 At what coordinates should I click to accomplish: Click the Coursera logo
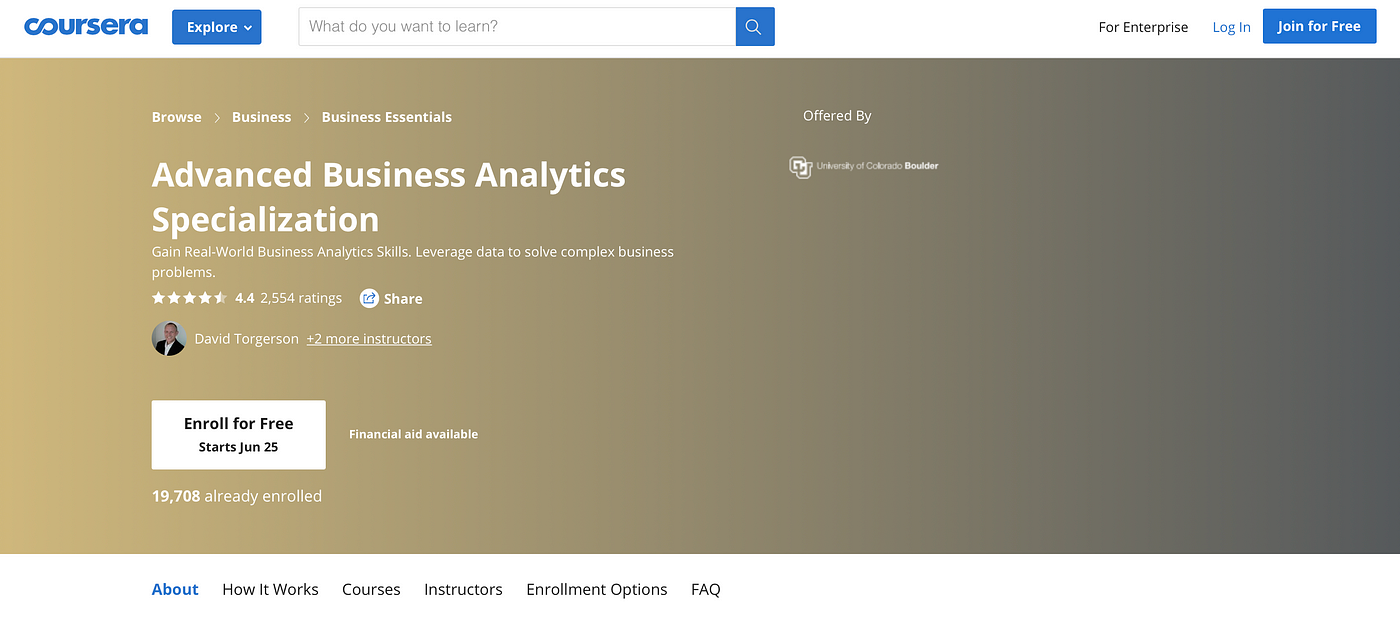(x=86, y=27)
